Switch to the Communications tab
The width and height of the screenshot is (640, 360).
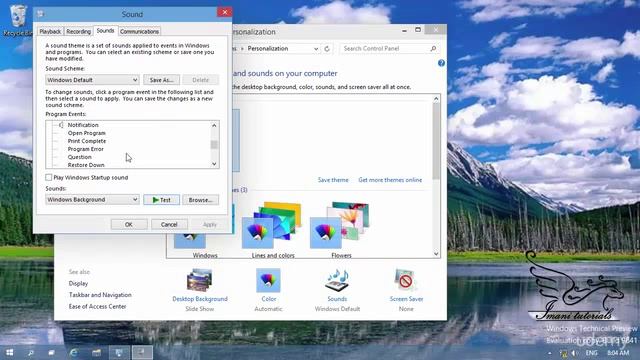(x=139, y=31)
